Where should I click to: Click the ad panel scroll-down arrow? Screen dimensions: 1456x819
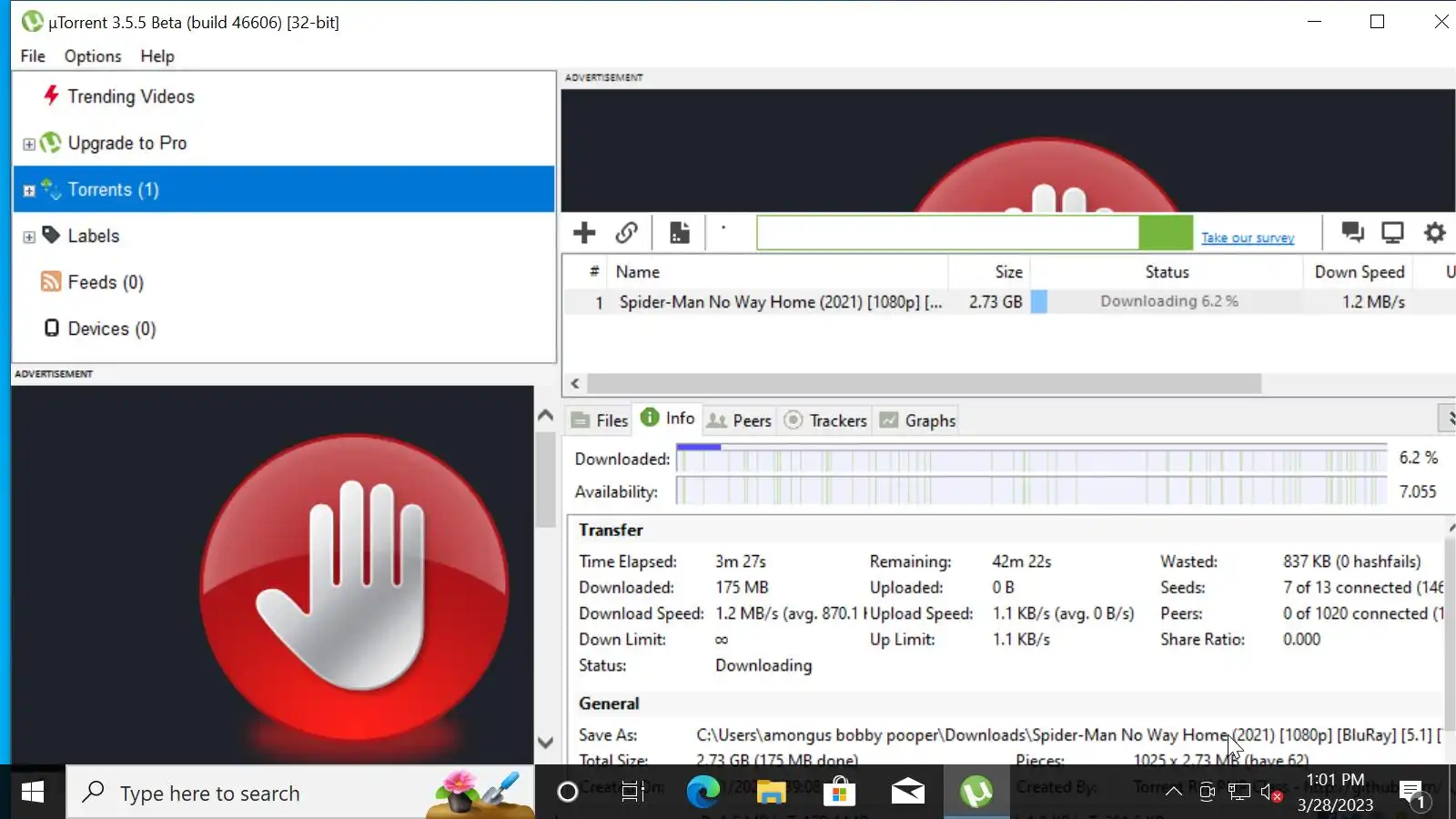pyautogui.click(x=545, y=743)
